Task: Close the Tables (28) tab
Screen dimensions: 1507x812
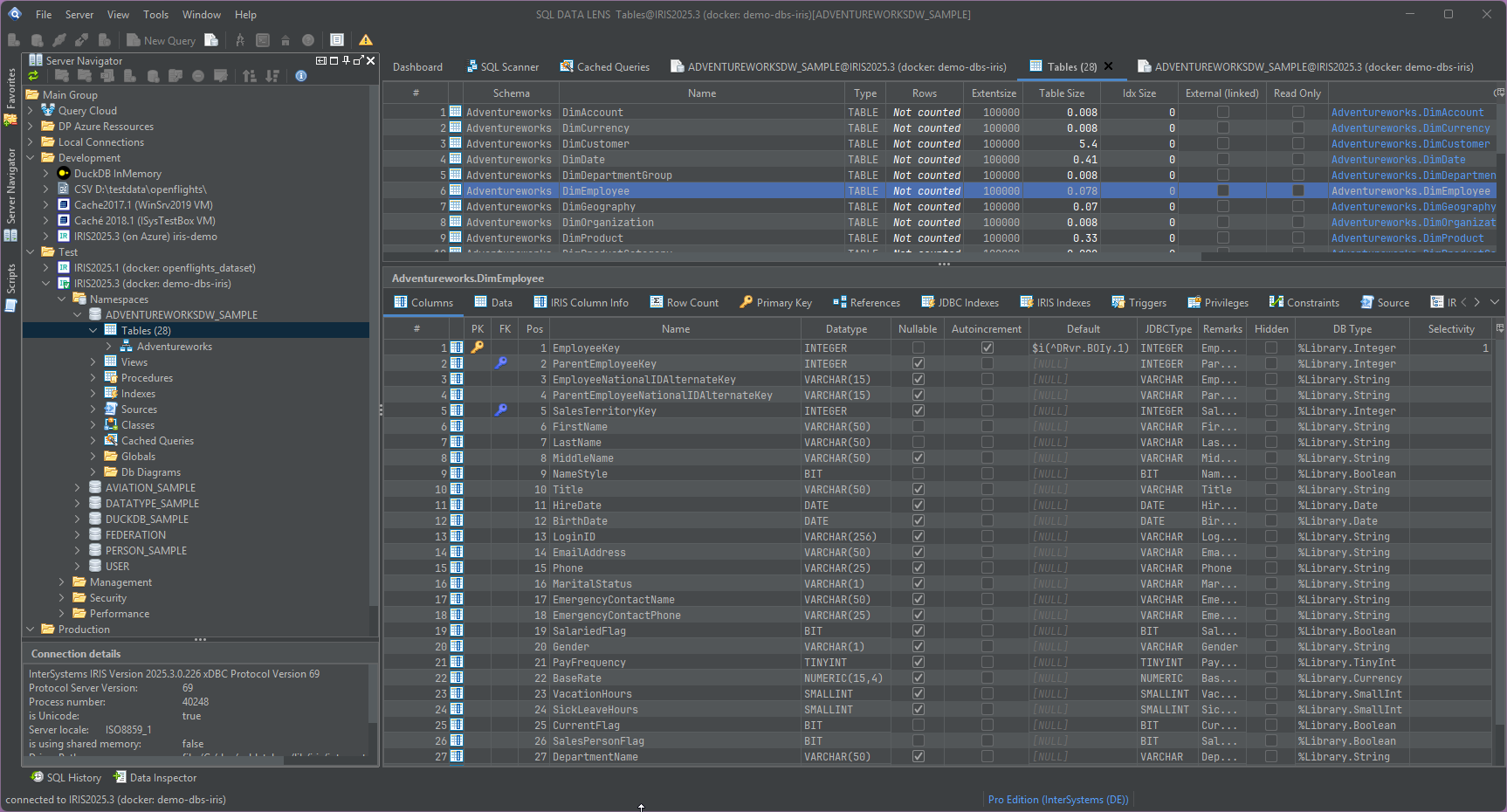Action: [1109, 66]
